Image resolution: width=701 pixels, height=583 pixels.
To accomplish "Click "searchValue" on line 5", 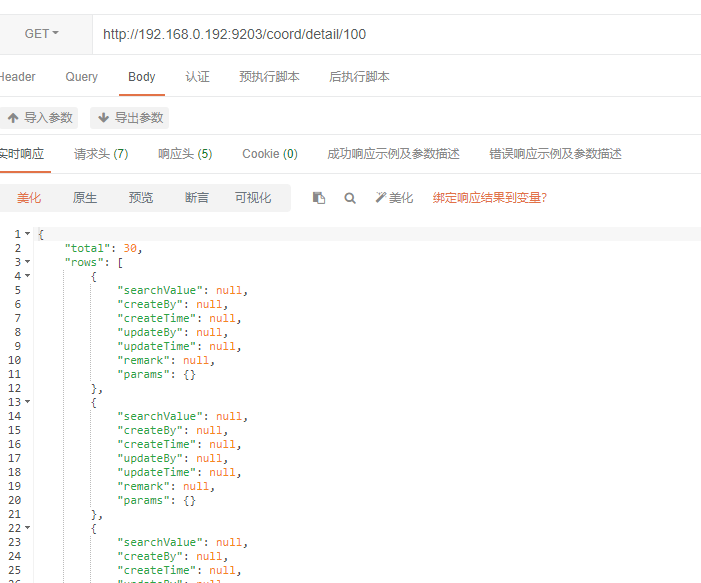I will 160,290.
